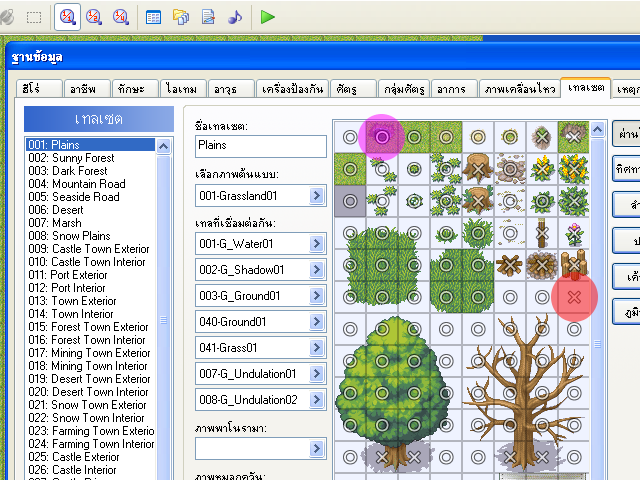640x480 pixels.
Task: Set map zoom to 1/1 scale
Action: (x=67, y=17)
